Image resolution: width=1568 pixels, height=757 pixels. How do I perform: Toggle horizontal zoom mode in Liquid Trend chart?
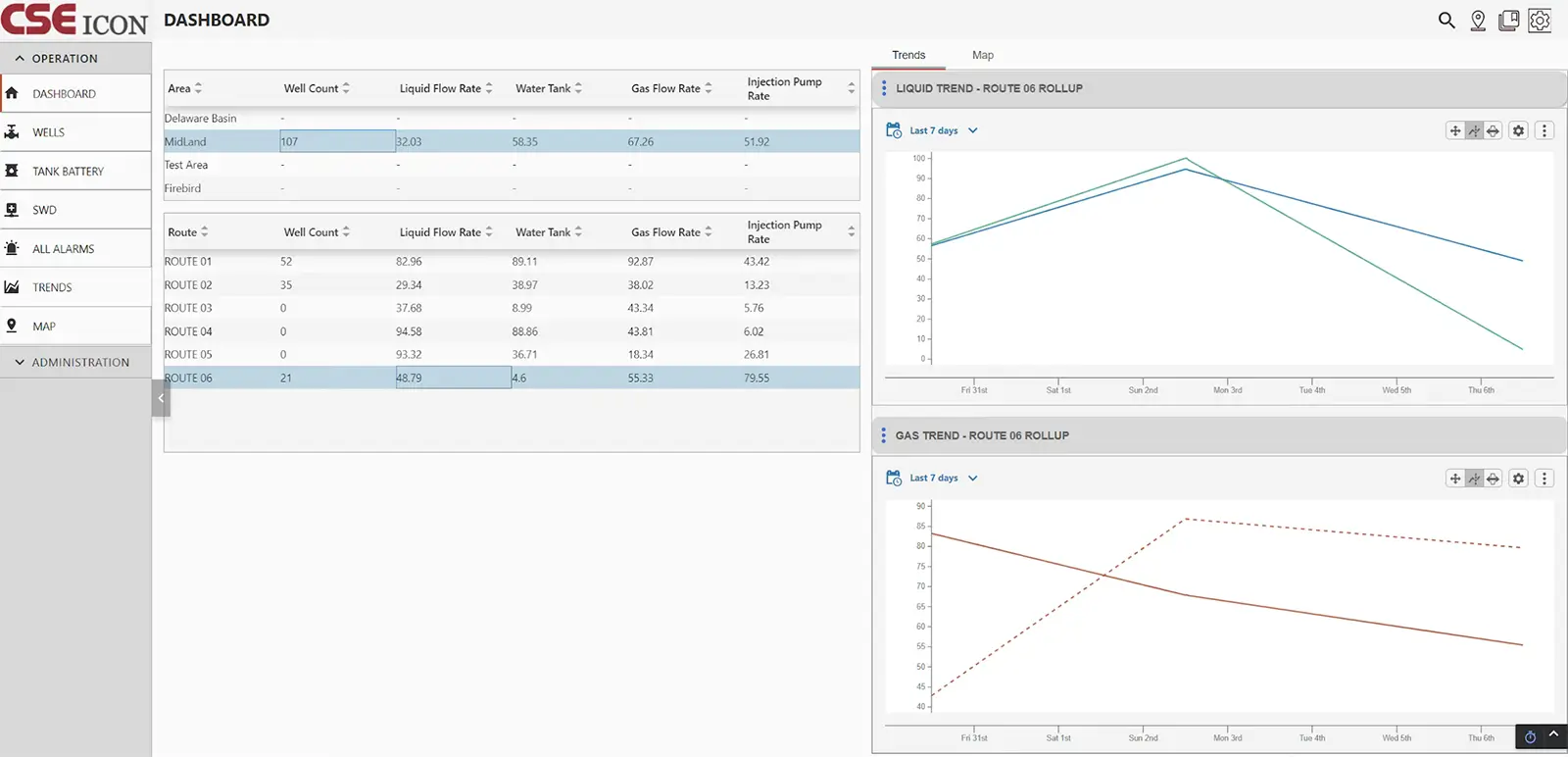pyautogui.click(x=1493, y=130)
